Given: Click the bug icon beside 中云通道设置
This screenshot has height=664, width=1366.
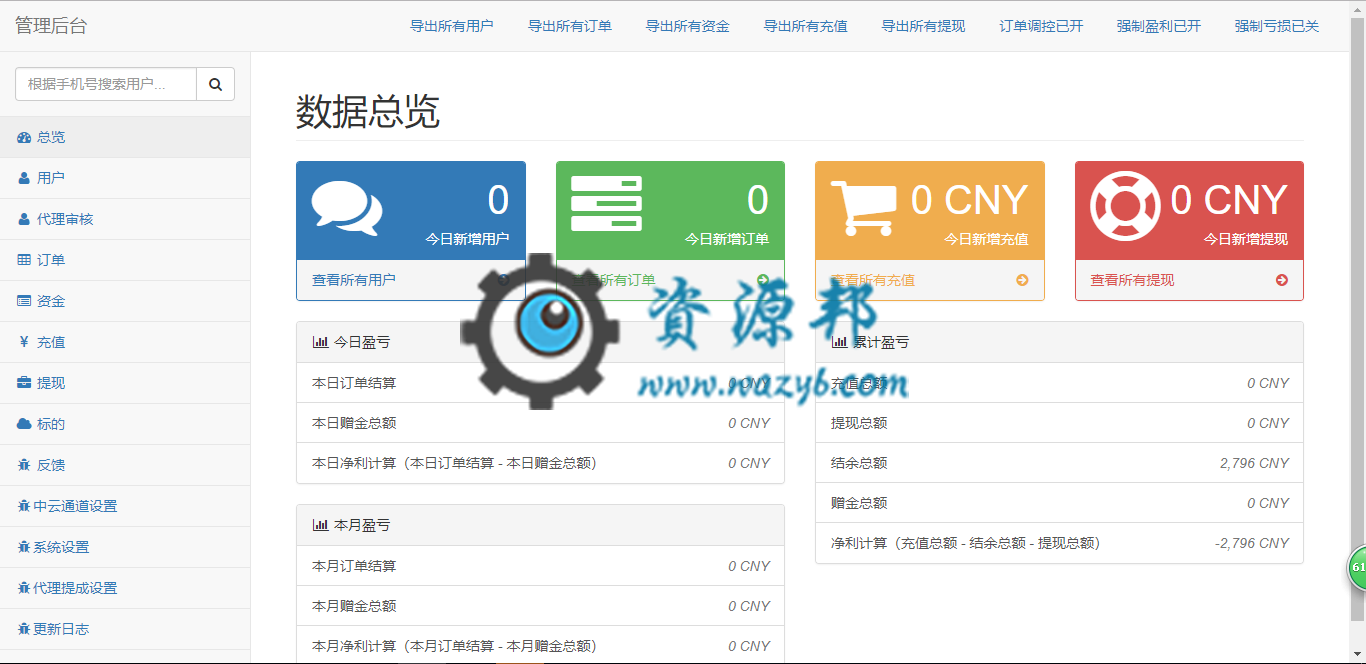Looking at the screenshot, I should pos(24,506).
